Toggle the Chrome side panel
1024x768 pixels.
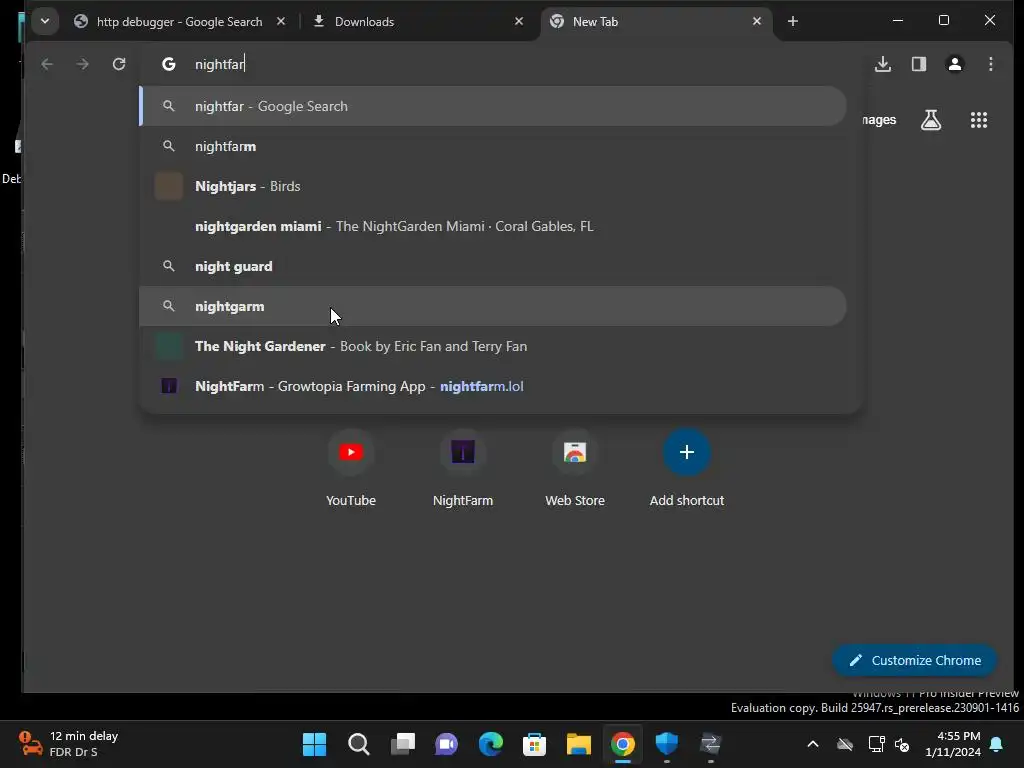(919, 64)
